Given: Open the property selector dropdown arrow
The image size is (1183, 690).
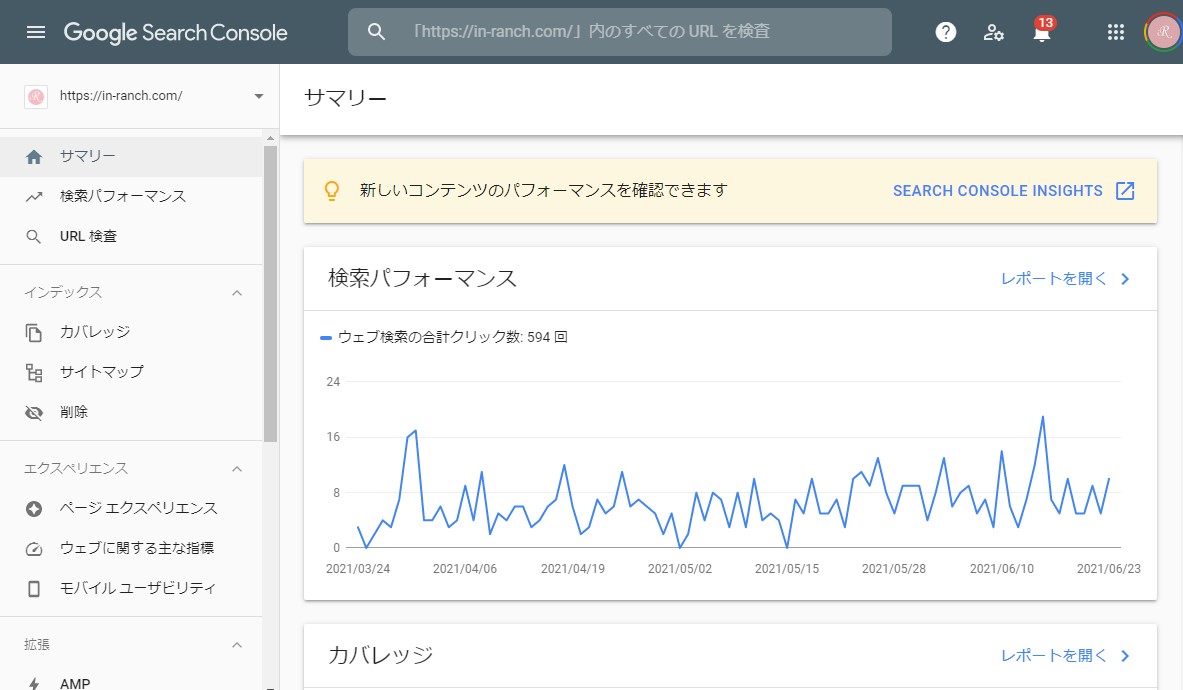Looking at the screenshot, I should pyautogui.click(x=259, y=97).
